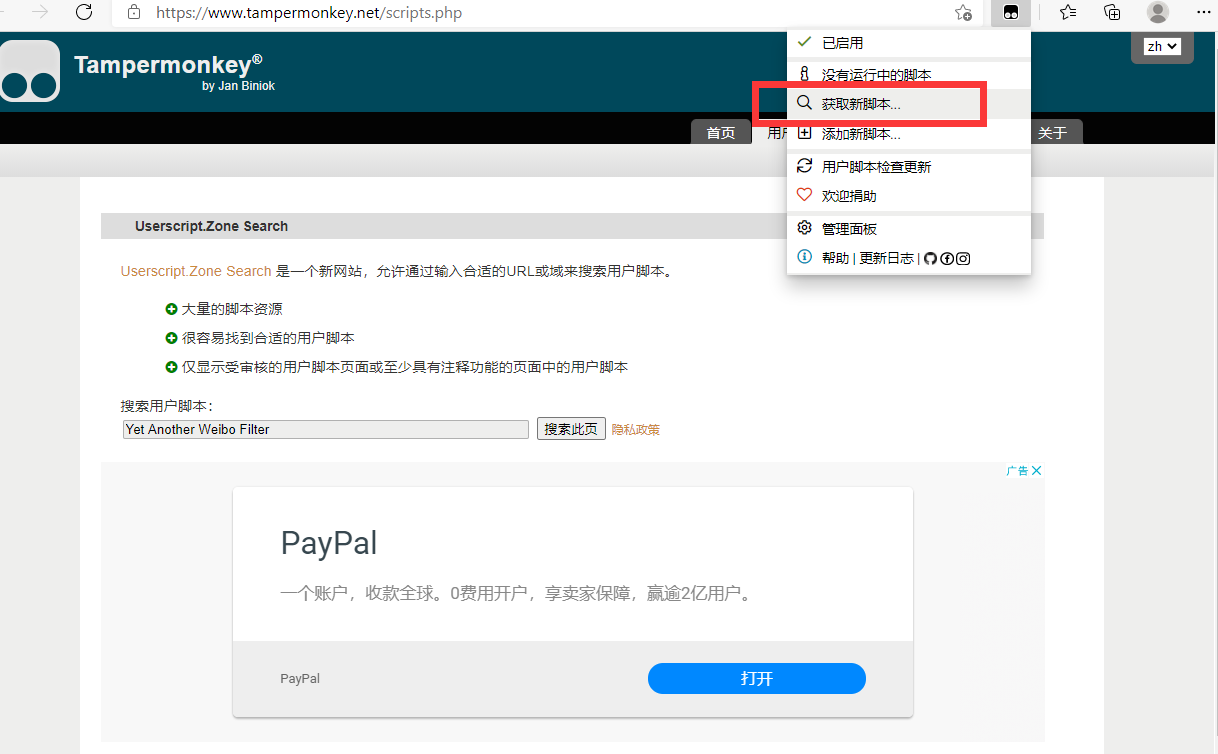Click the Tampermonkey logo in page header
Viewport: 1218px width, 754px height.
(x=29, y=71)
